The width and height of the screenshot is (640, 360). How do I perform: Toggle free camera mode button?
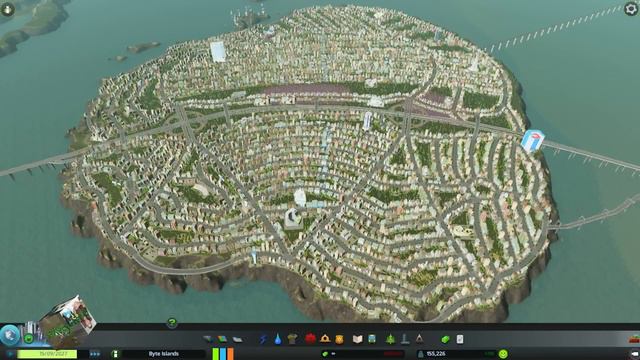click(x=635, y=354)
